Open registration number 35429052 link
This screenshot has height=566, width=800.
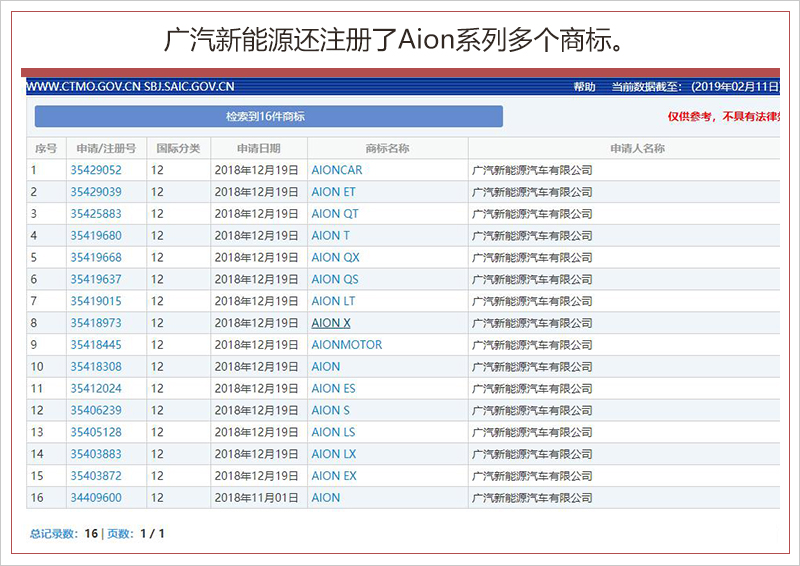coord(96,170)
